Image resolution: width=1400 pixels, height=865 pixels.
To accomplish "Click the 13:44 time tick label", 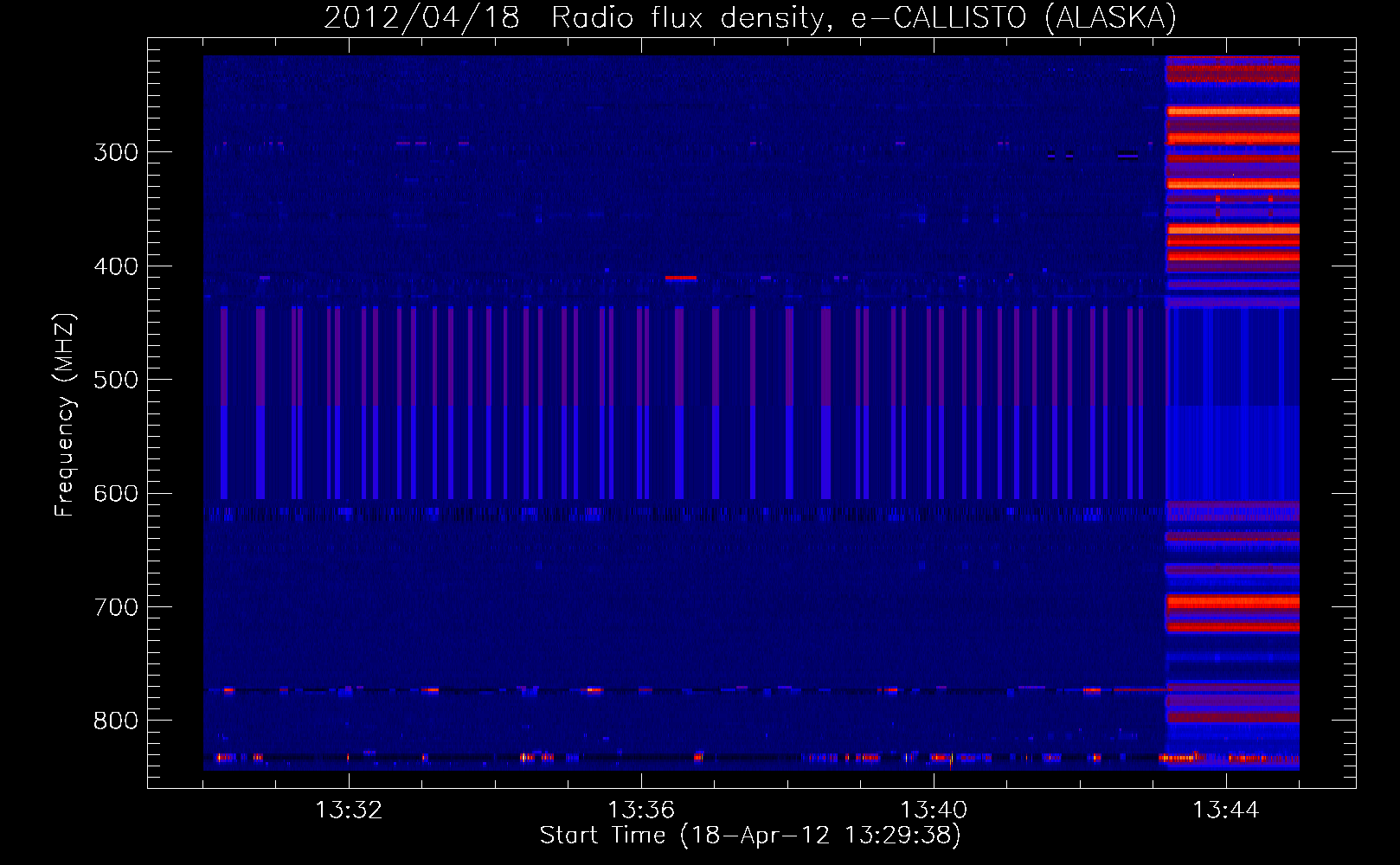I will pos(1226,811).
